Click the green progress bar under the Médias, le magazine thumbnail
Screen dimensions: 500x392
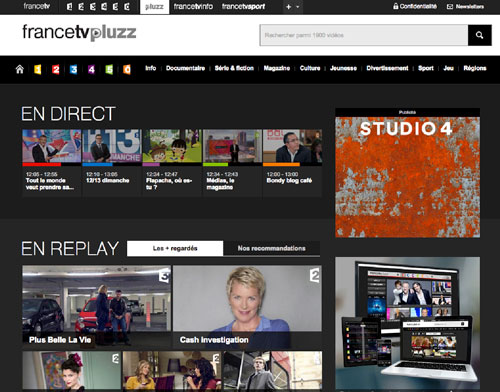[x=215, y=164]
